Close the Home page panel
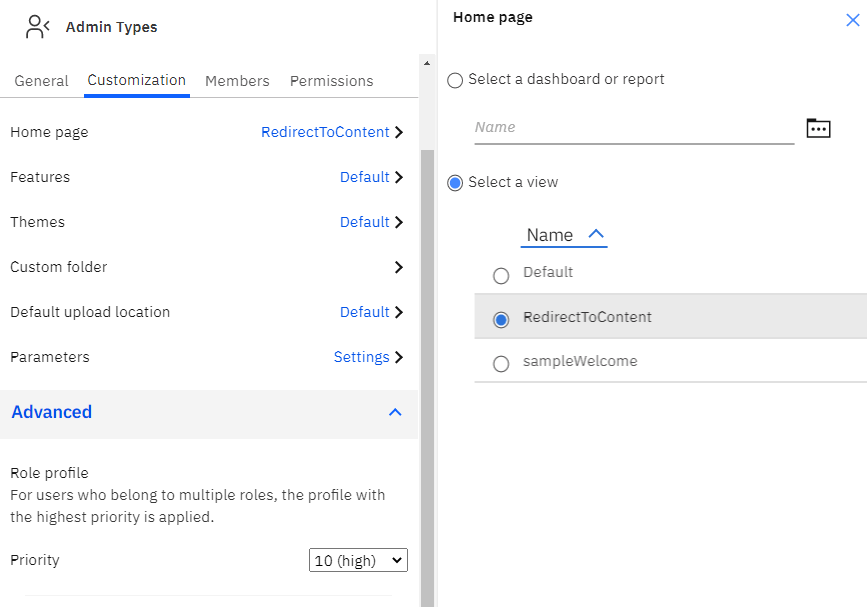The width and height of the screenshot is (867, 607). pyautogui.click(x=853, y=20)
